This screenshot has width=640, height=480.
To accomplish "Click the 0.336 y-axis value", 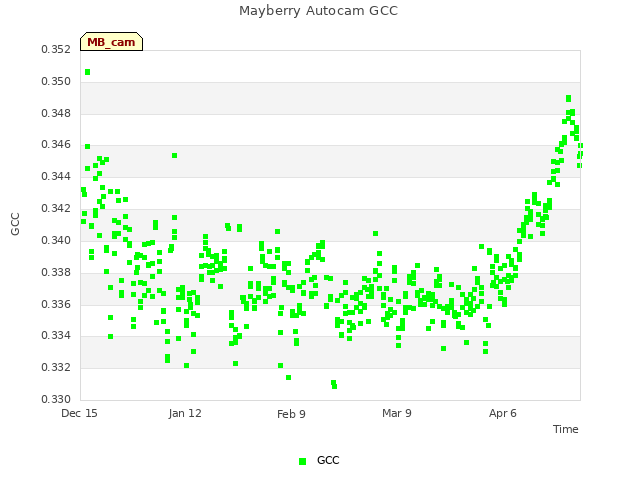I will point(56,304).
